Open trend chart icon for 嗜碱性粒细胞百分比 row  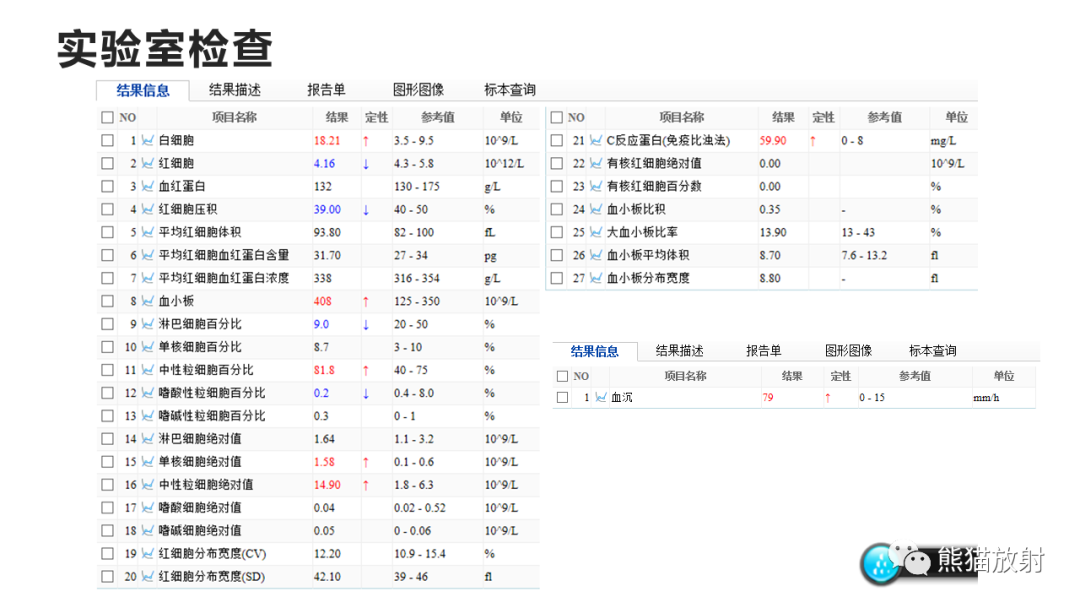(x=147, y=416)
